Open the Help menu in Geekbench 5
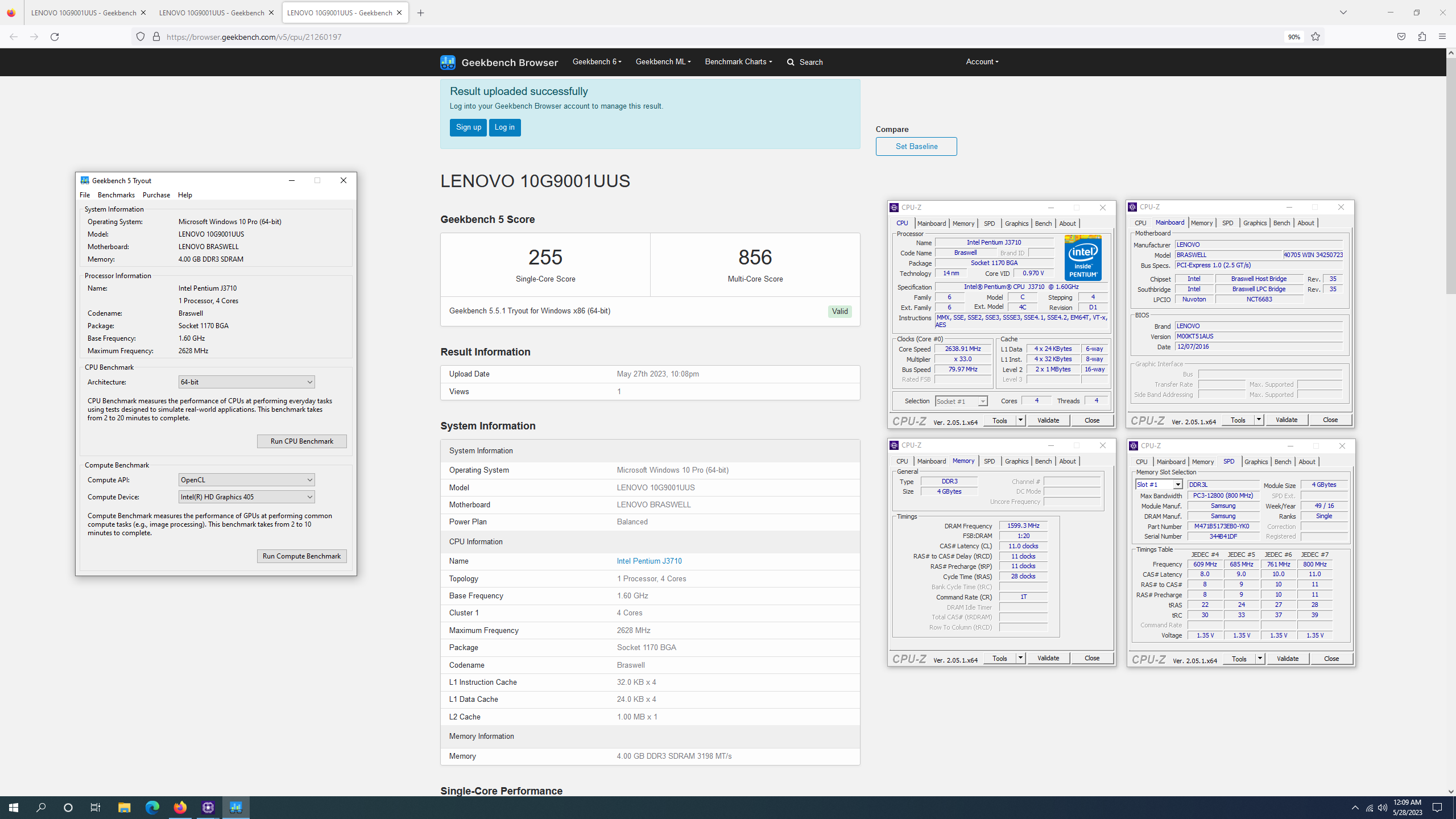 (x=185, y=195)
